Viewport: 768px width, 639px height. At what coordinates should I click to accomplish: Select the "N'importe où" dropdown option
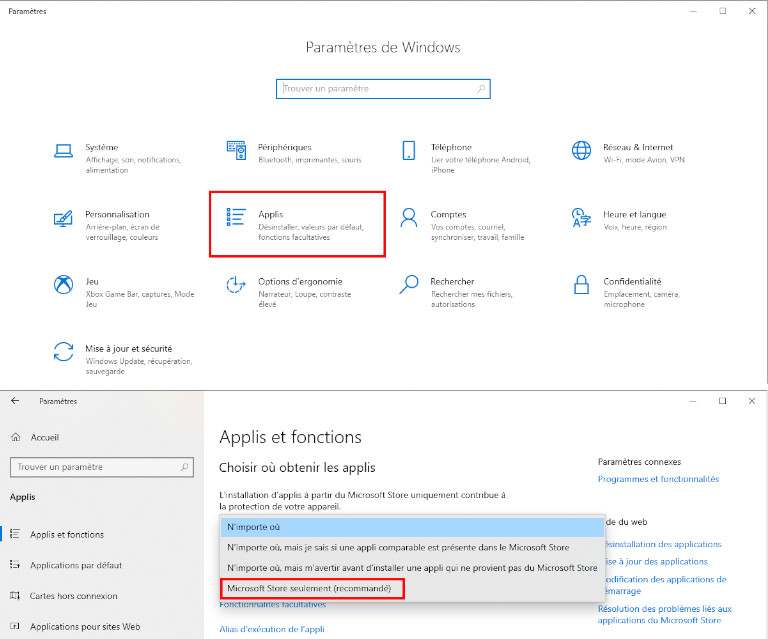tap(412, 527)
